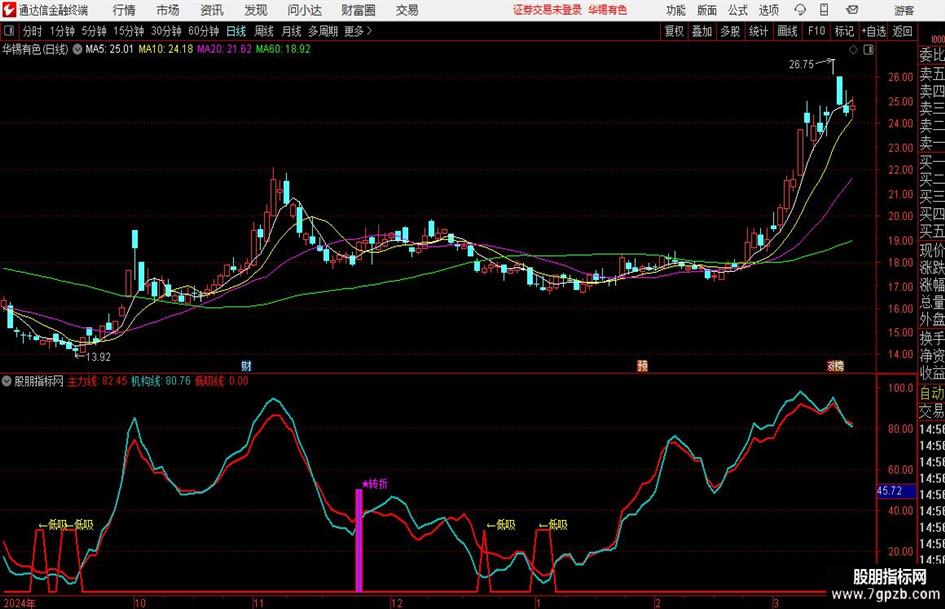Open the 多周期 multi-period view
Image resolution: width=945 pixels, height=609 pixels.
pyautogui.click(x=323, y=31)
